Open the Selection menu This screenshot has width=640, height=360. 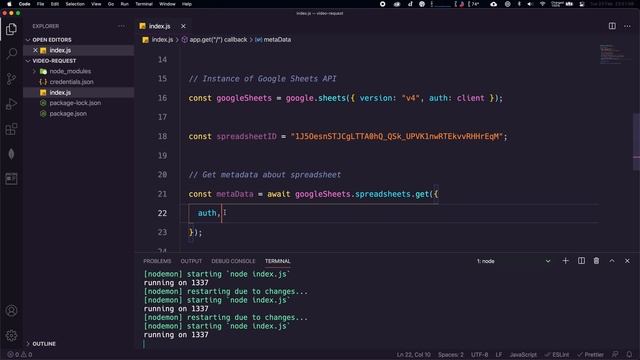coord(75,4)
